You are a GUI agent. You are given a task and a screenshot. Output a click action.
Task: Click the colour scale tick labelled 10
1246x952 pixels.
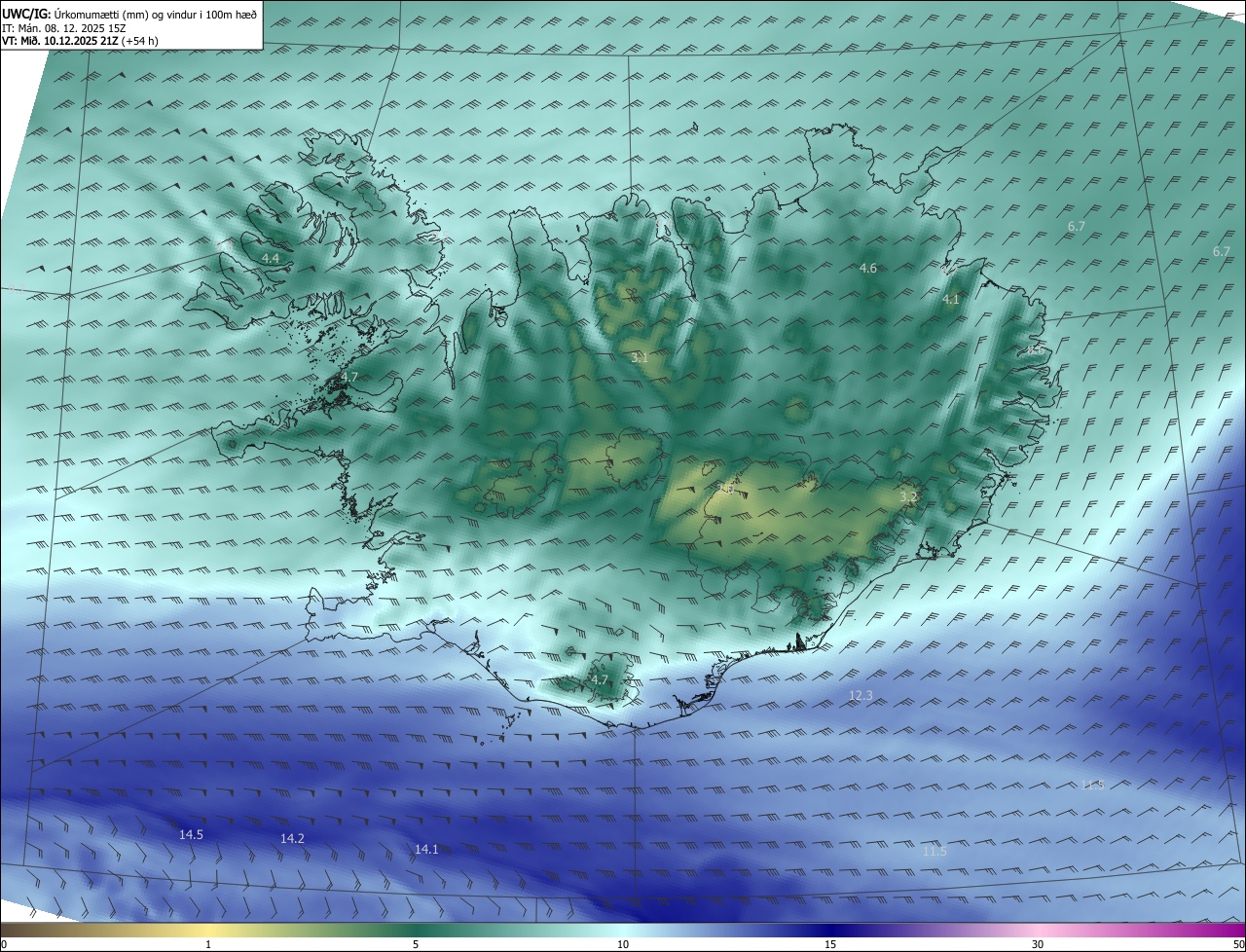point(623,944)
